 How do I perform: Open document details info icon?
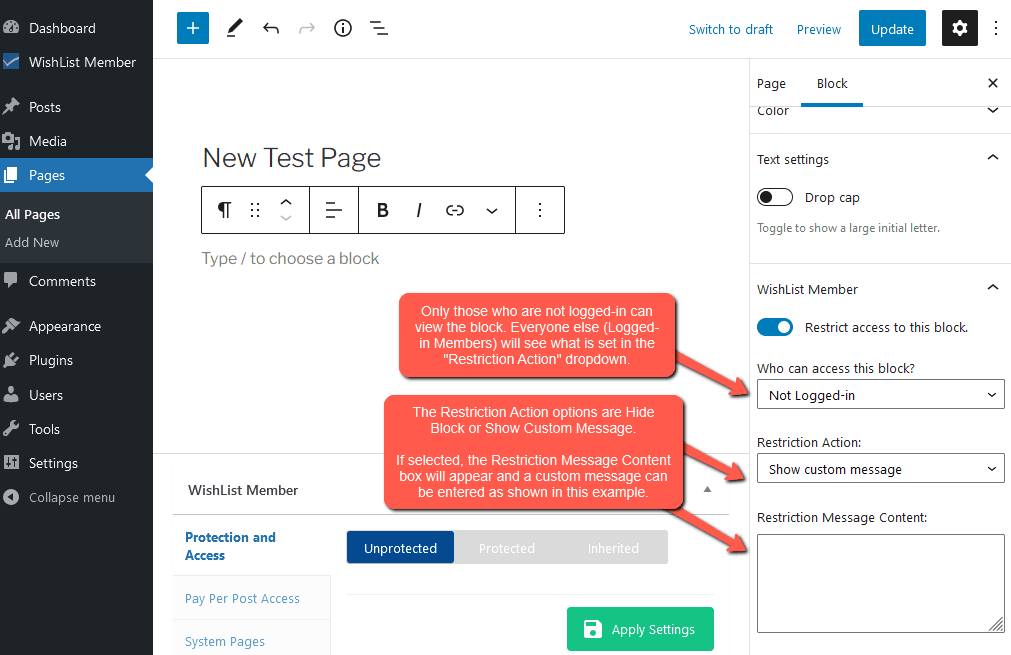point(343,28)
